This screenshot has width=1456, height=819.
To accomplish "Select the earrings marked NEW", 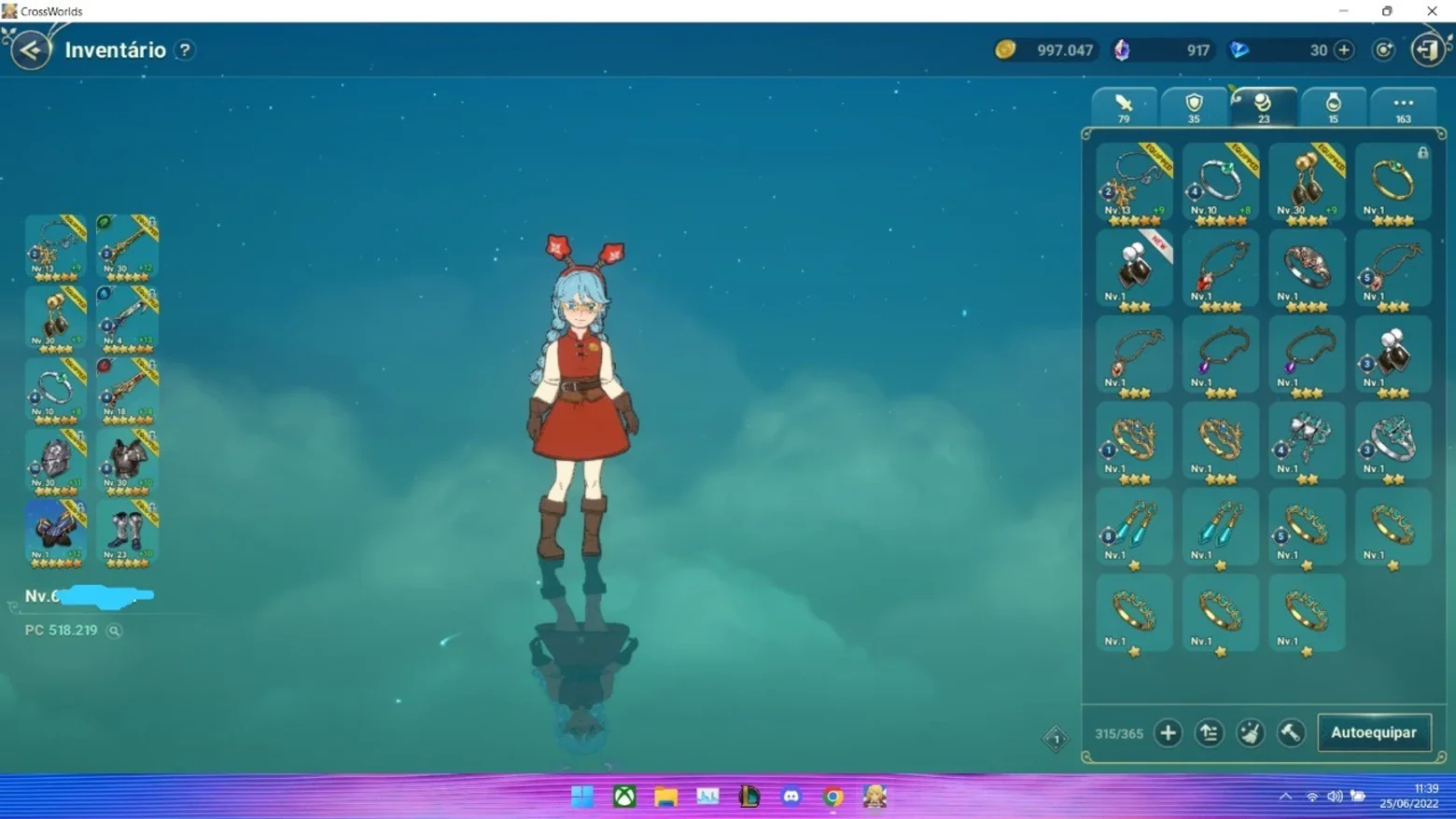I will pos(1134,271).
